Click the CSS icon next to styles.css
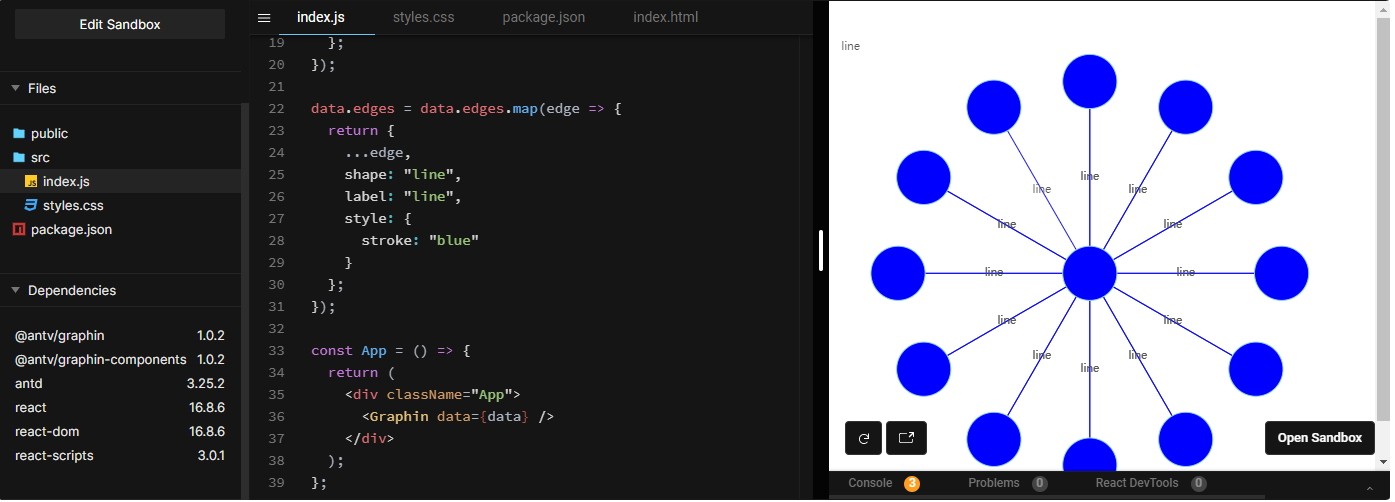This screenshot has height=502, width=1395. point(31,205)
